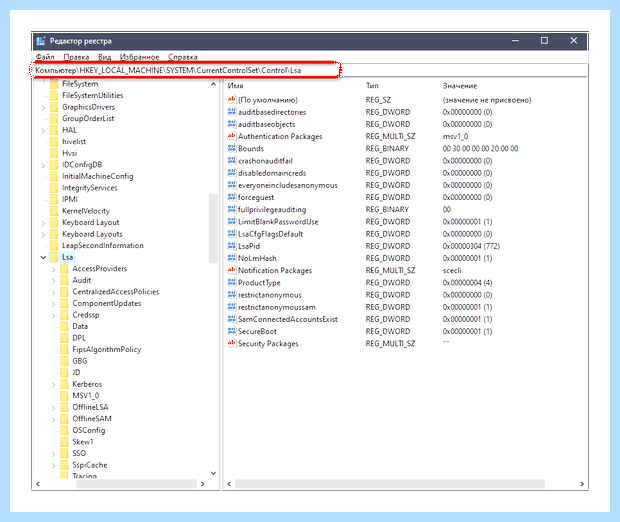
Task: Click the (По умолчанию) default value icon
Action: tap(232, 100)
